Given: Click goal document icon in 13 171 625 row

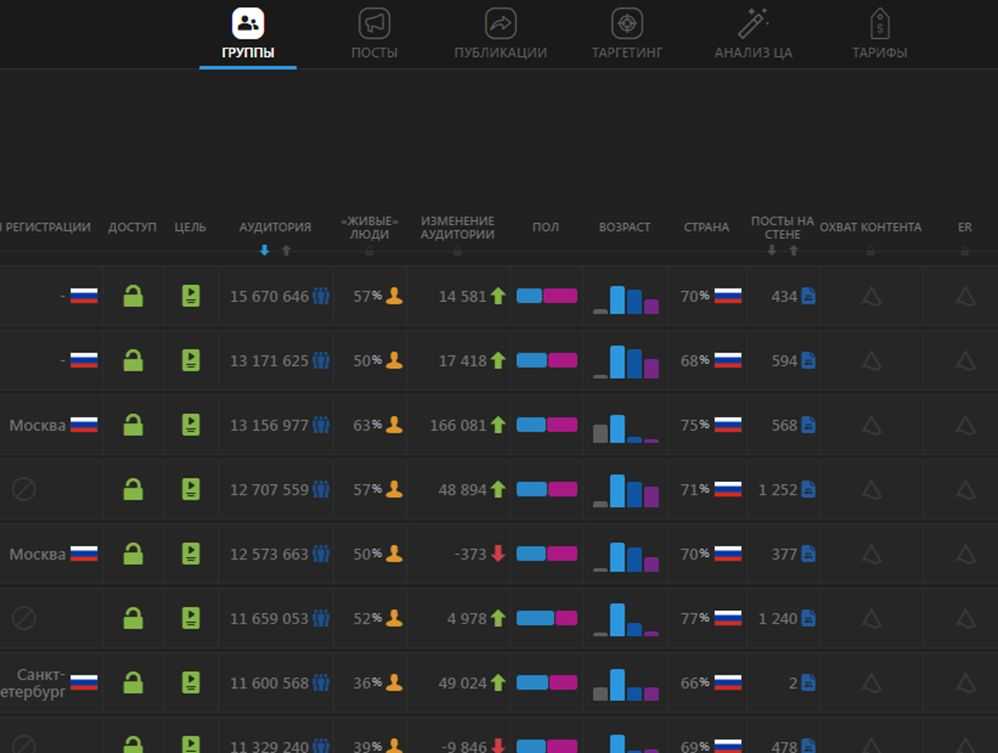Looking at the screenshot, I should tap(190, 361).
